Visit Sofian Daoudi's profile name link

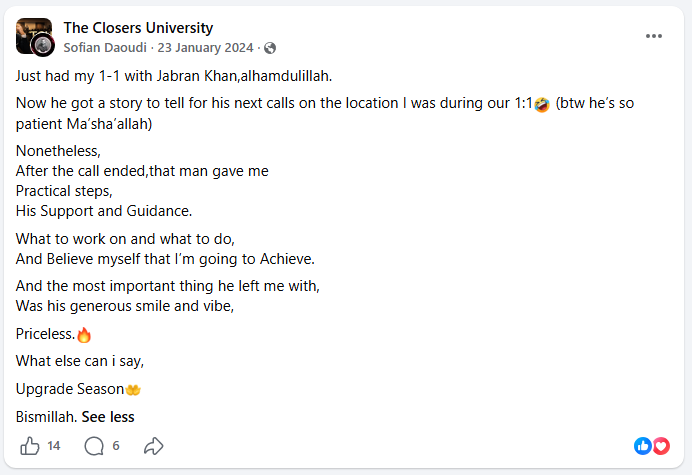105,47
